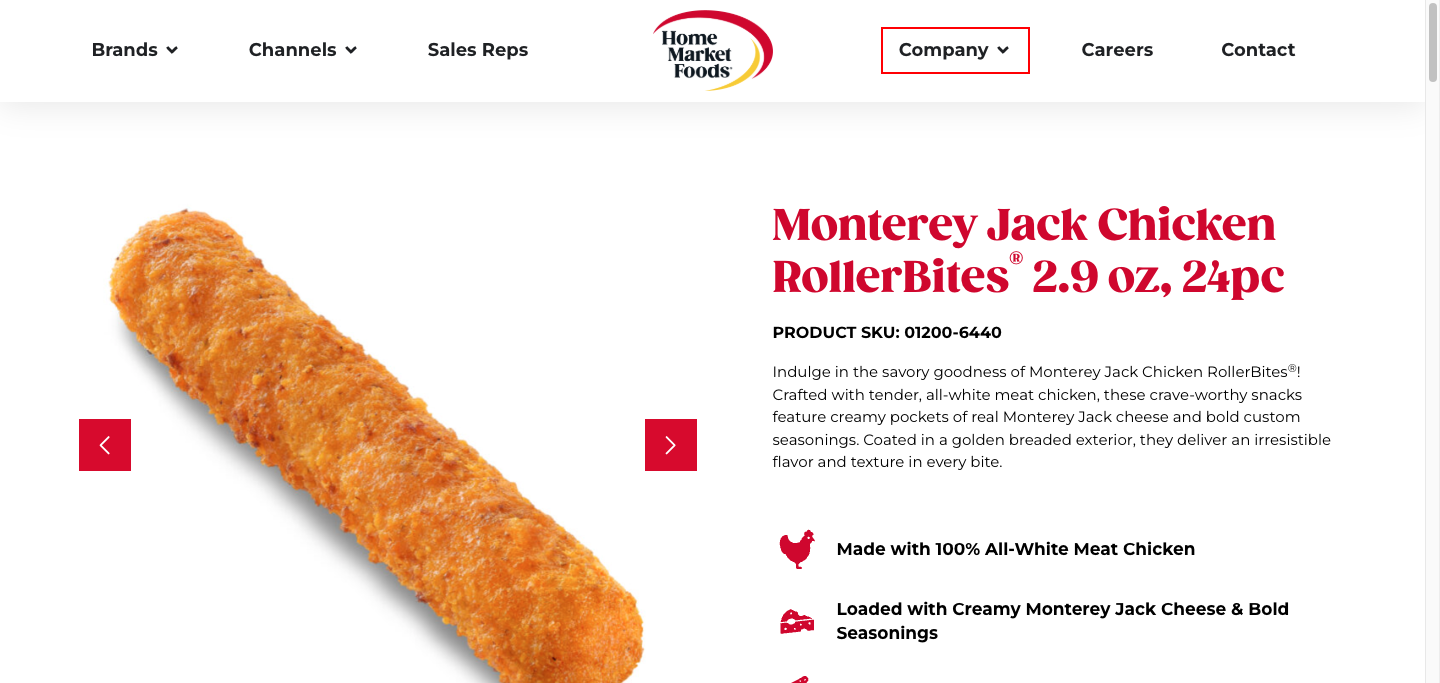1440x683 pixels.
Task: Open the Channels dropdown menu
Action: (x=303, y=50)
